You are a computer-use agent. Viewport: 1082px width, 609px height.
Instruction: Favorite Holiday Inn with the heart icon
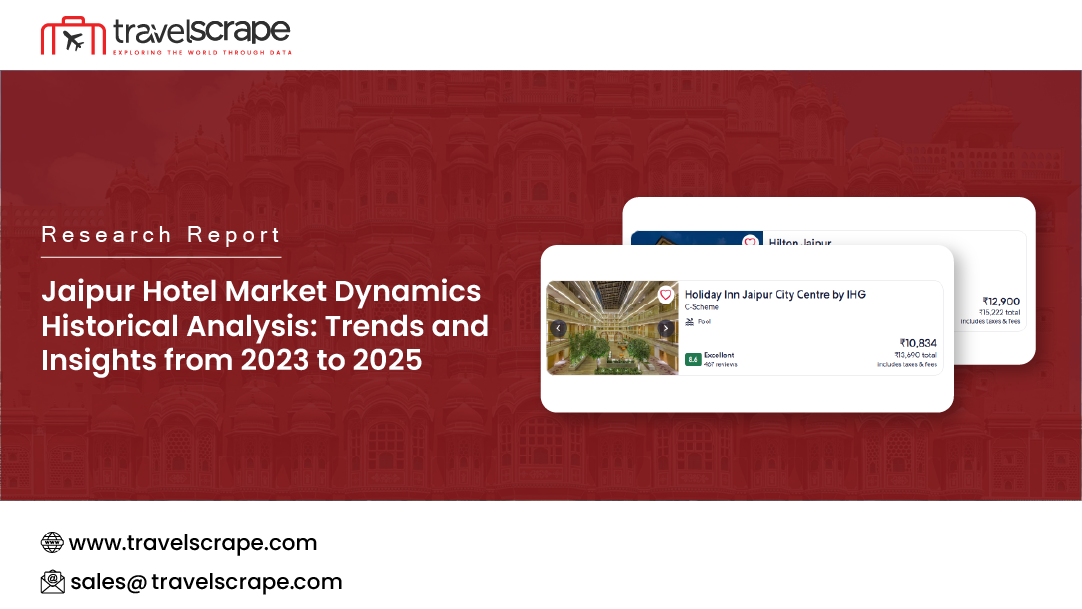(x=665, y=295)
